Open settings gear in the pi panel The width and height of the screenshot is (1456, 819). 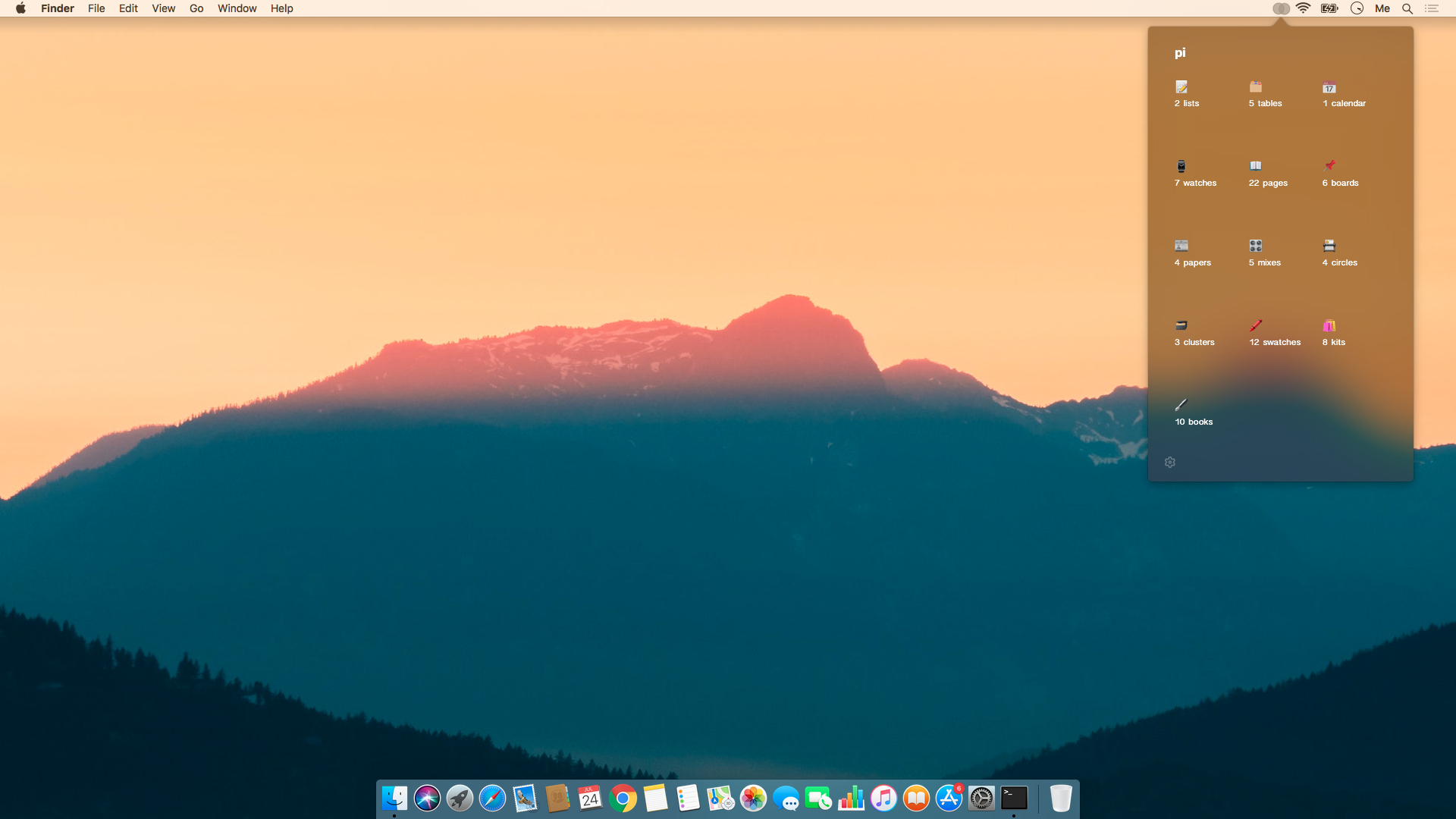coord(1170,463)
